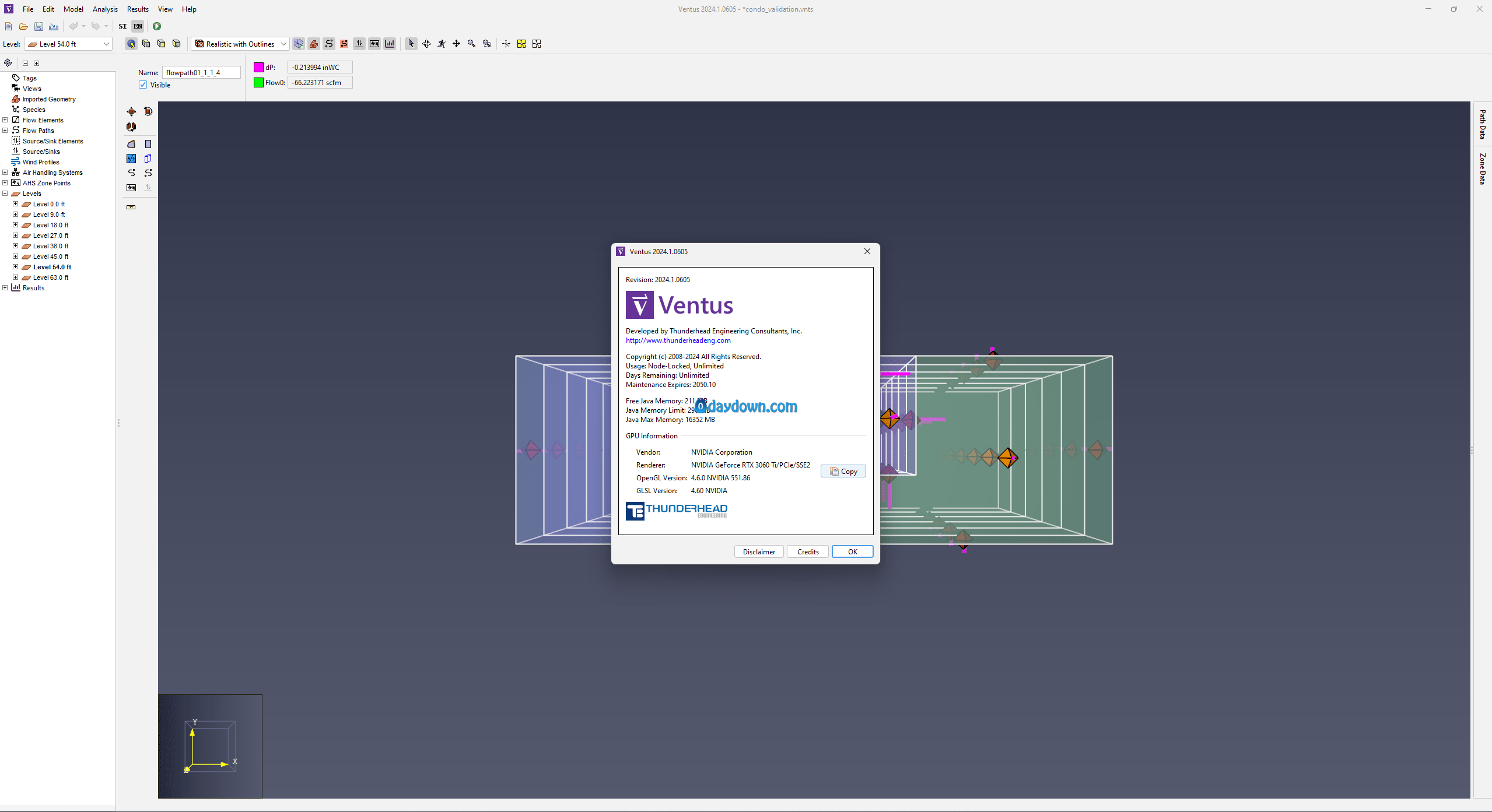
Task: Click the Disclaimer button
Action: (x=759, y=551)
